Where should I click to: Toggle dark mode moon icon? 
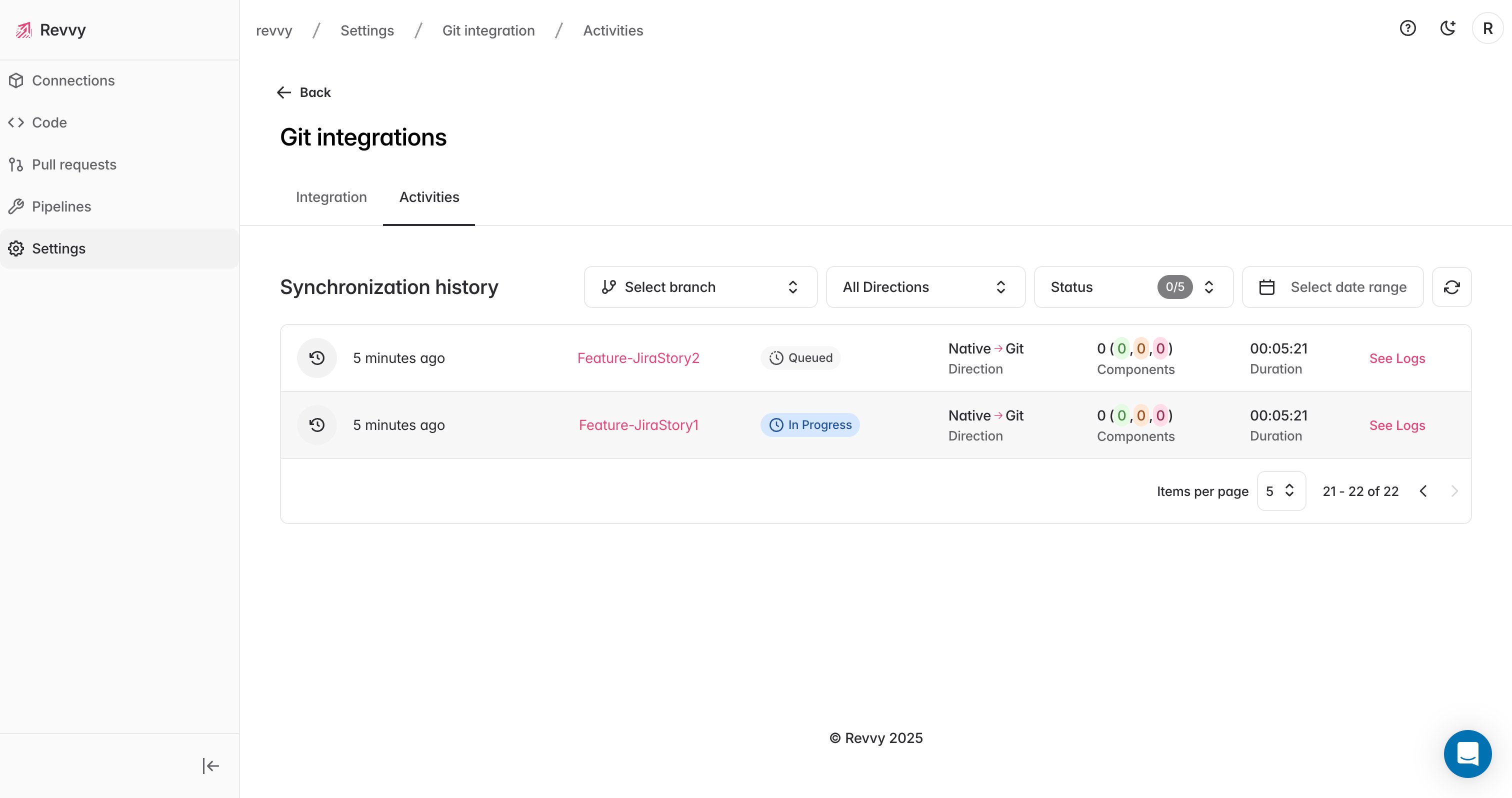pyautogui.click(x=1447, y=28)
